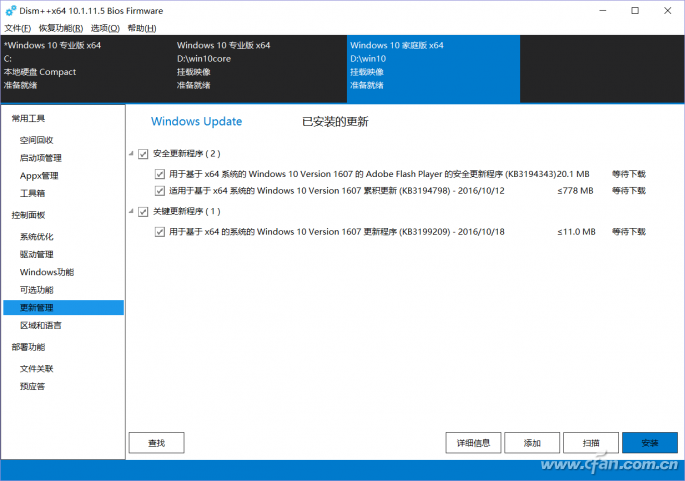The height and width of the screenshot is (481, 685).
Task: Toggle the 安全更新程序 (2) group checkbox
Action: tap(143, 154)
